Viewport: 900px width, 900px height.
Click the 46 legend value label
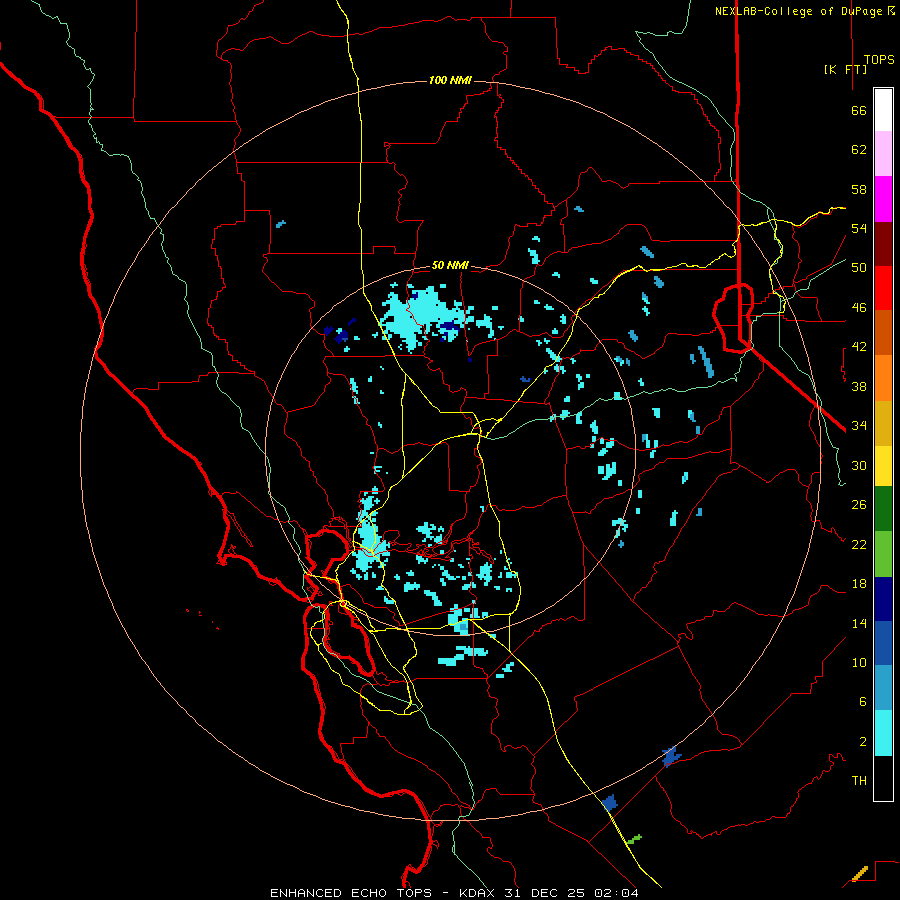click(859, 308)
